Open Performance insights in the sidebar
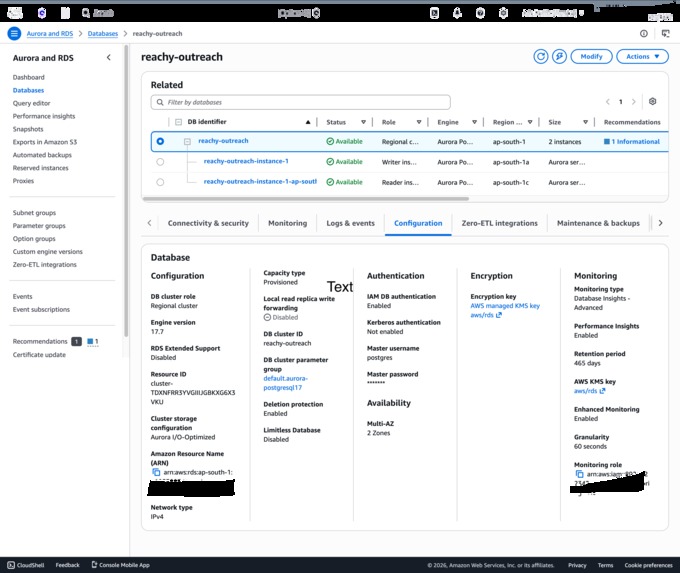The image size is (680, 573). (44, 116)
